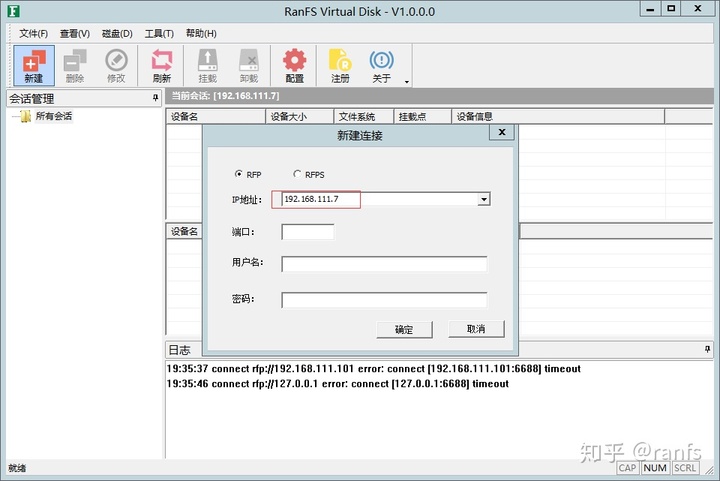720x481 pixels.
Task: Open the 帮助(H) menu
Action: pyautogui.click(x=201, y=34)
